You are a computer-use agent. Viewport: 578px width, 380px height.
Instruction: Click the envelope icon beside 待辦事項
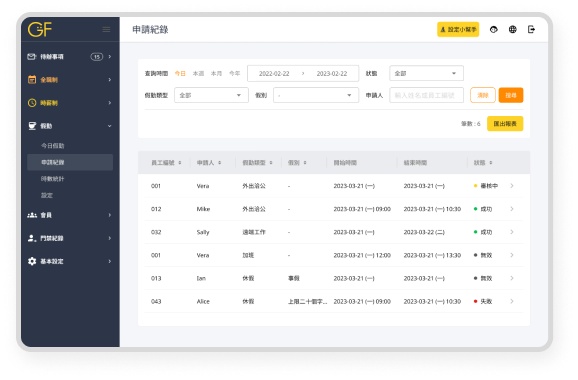[x=32, y=56]
